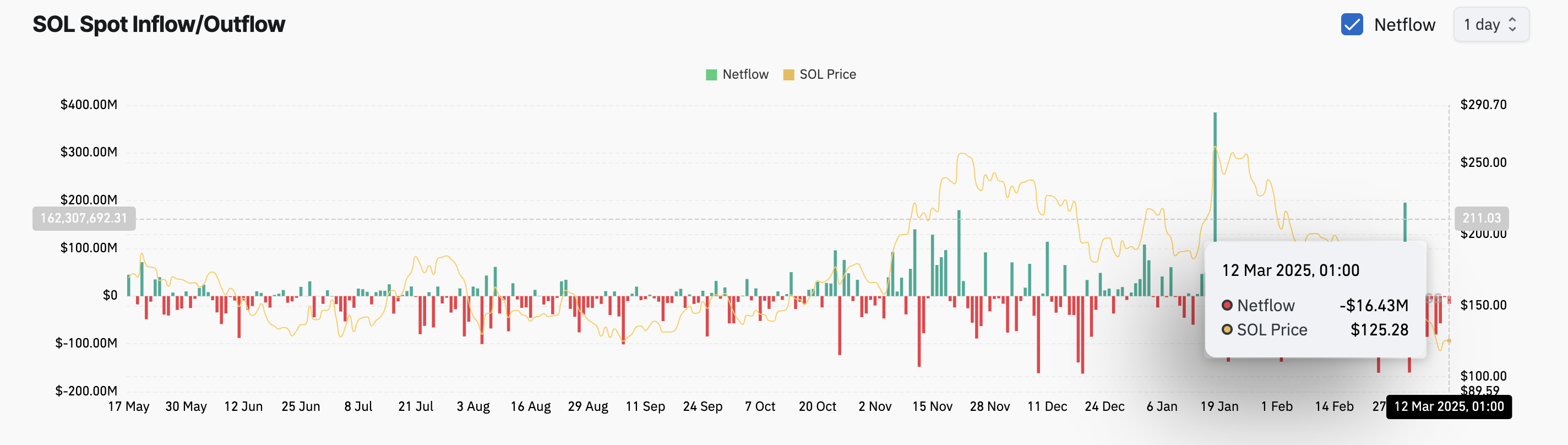Screen dimensions: 1568x445
Task: Click the SOL Spot Inflow/Outflow title
Action: point(158,24)
